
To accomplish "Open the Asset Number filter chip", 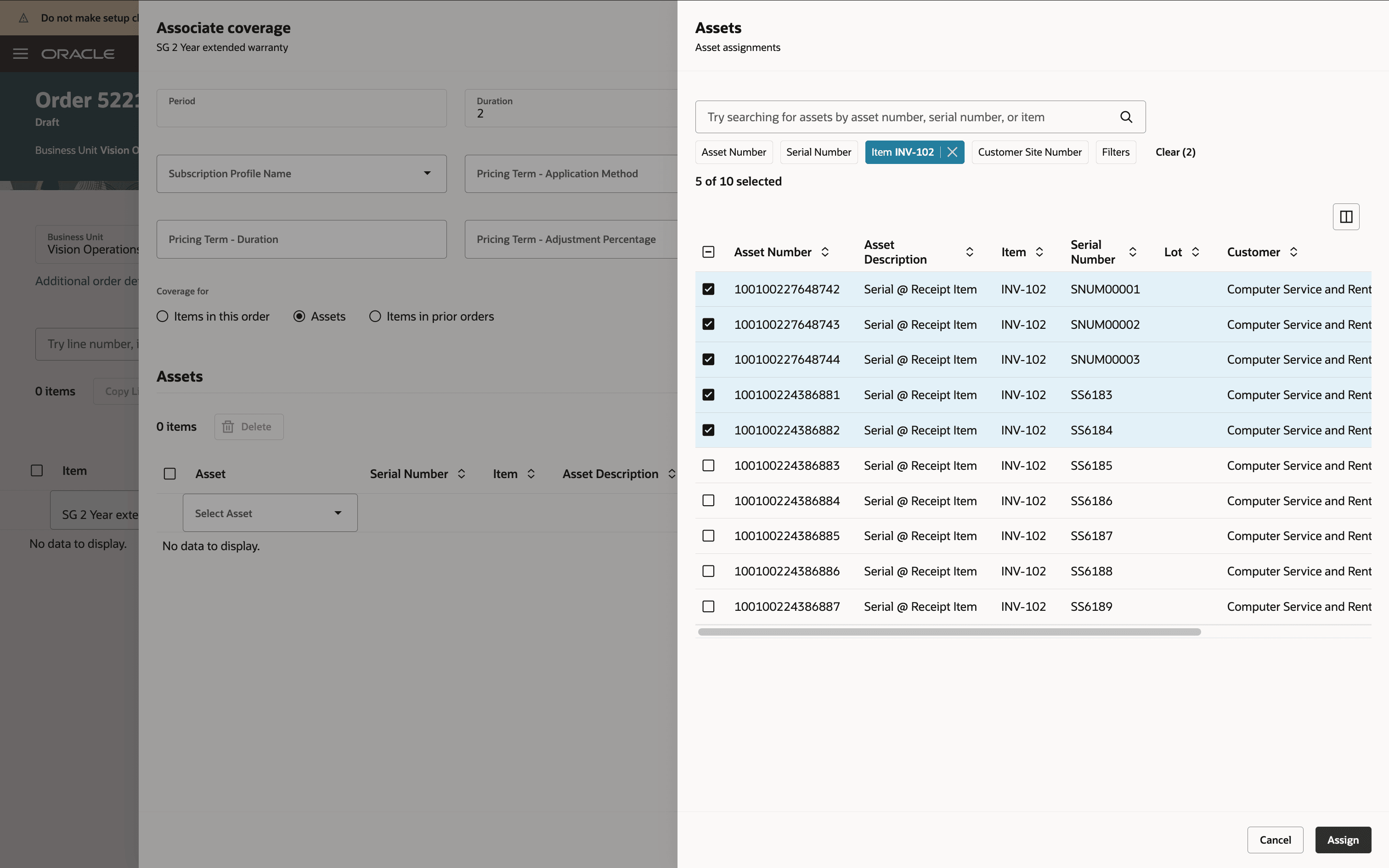I will coord(734,152).
